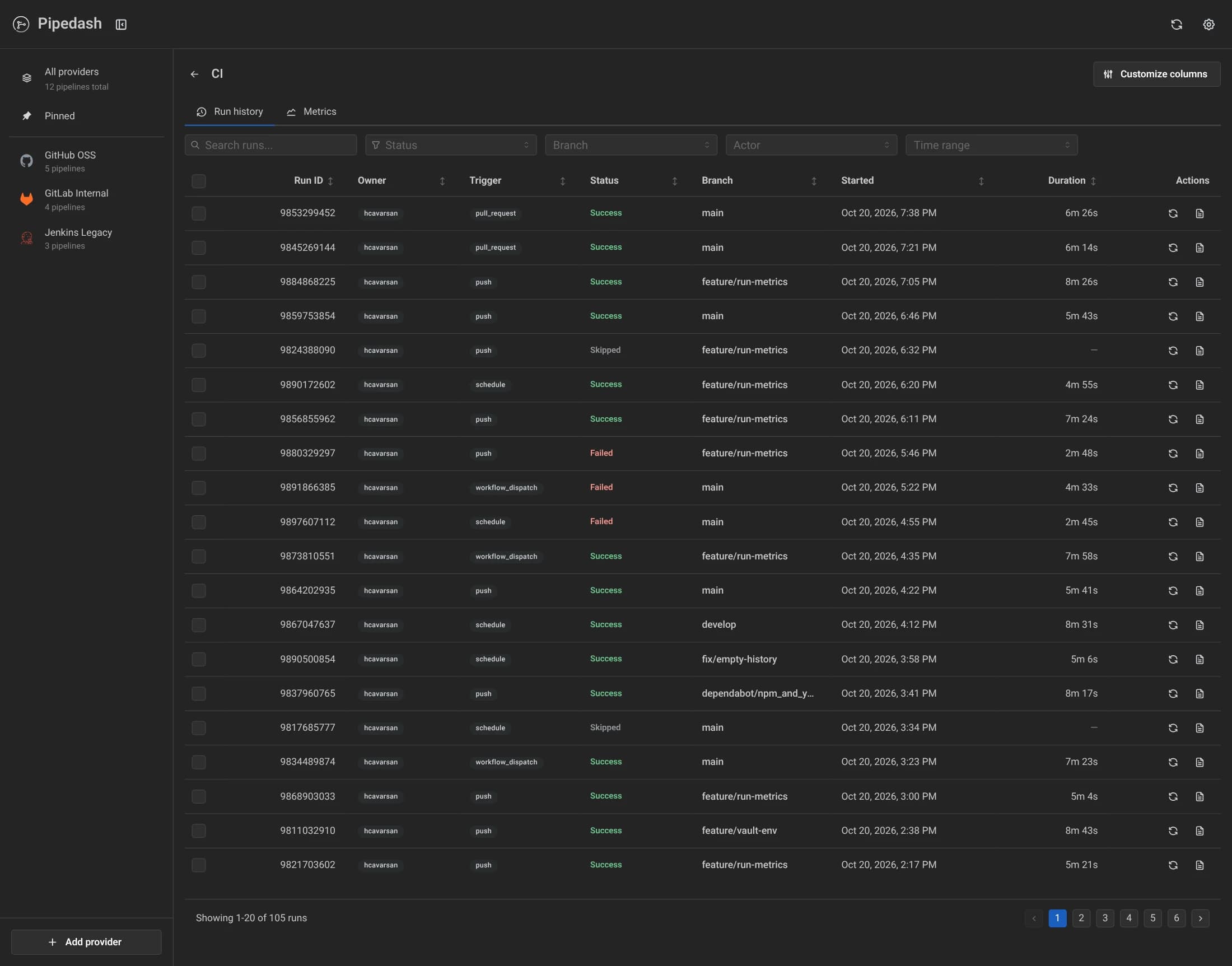Select GitLab Internal provider
Viewport: 1232px width, 966px height.
[87, 200]
